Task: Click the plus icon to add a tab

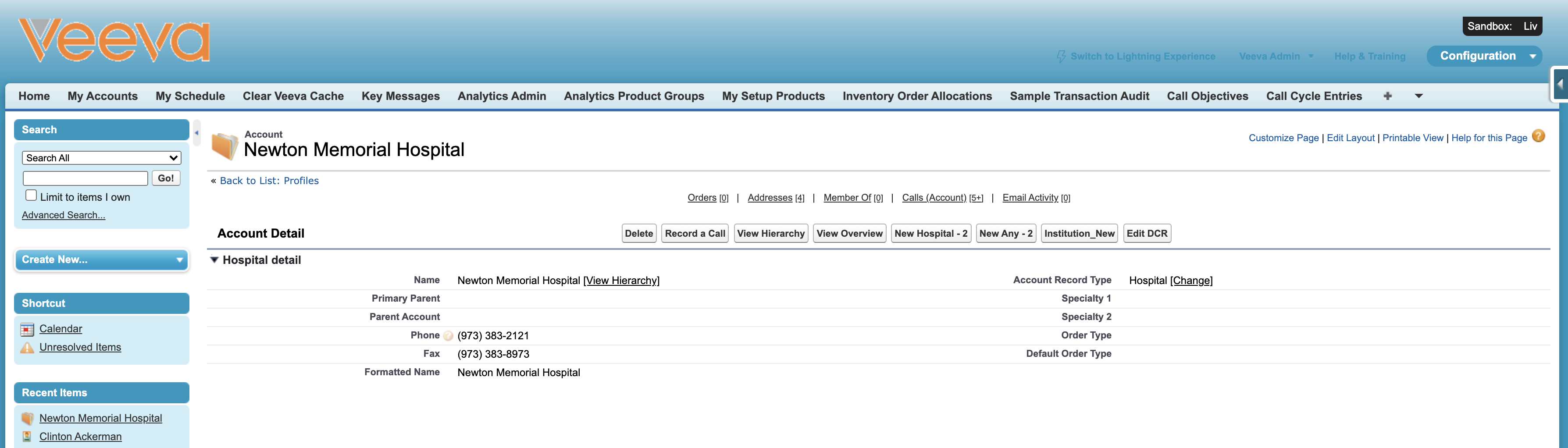Action: point(1388,96)
